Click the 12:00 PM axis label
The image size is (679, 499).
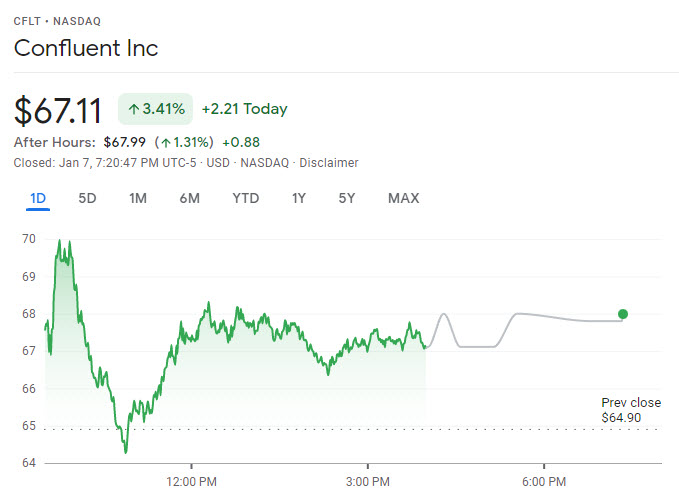click(x=191, y=482)
